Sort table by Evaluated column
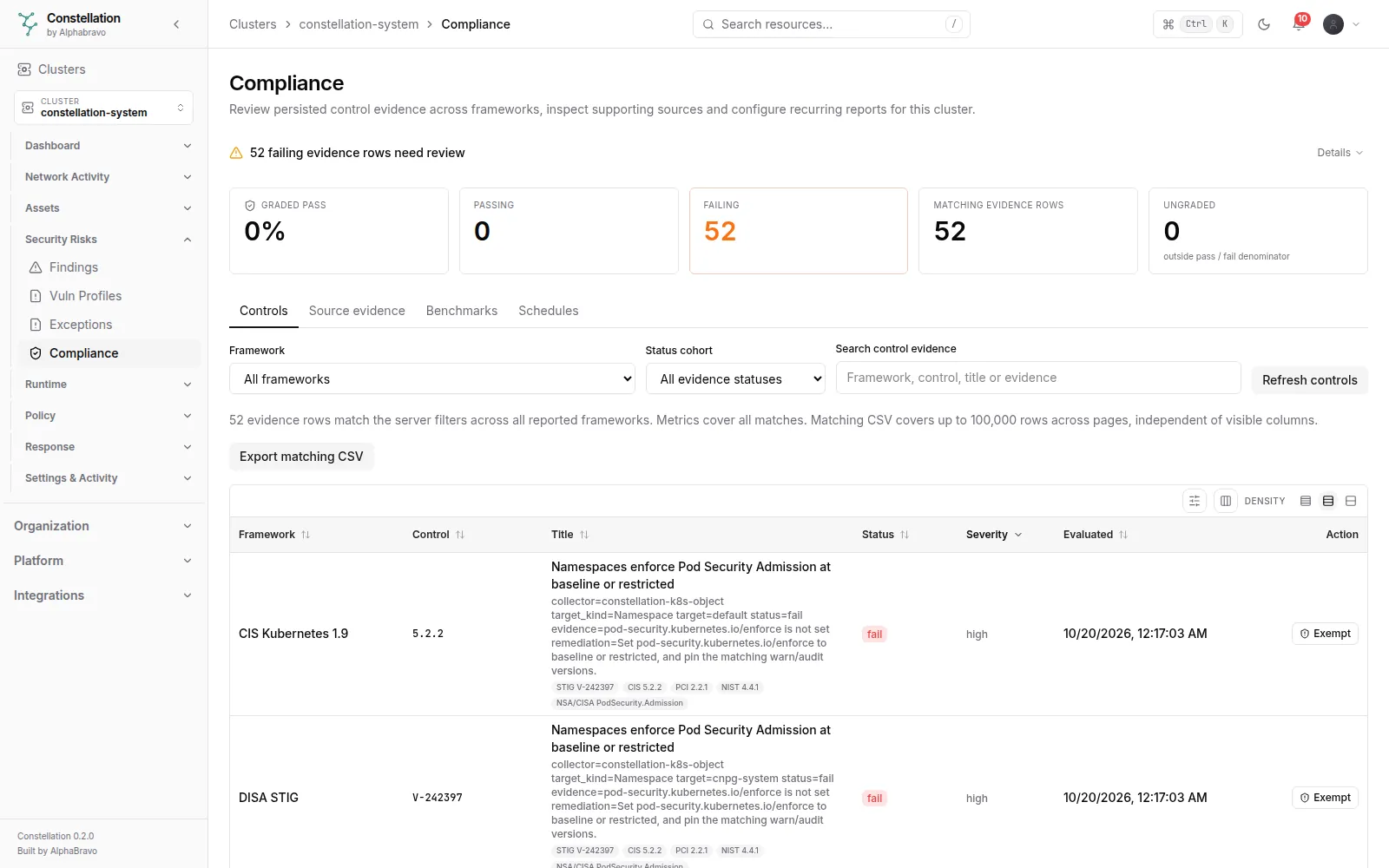 coord(1096,535)
